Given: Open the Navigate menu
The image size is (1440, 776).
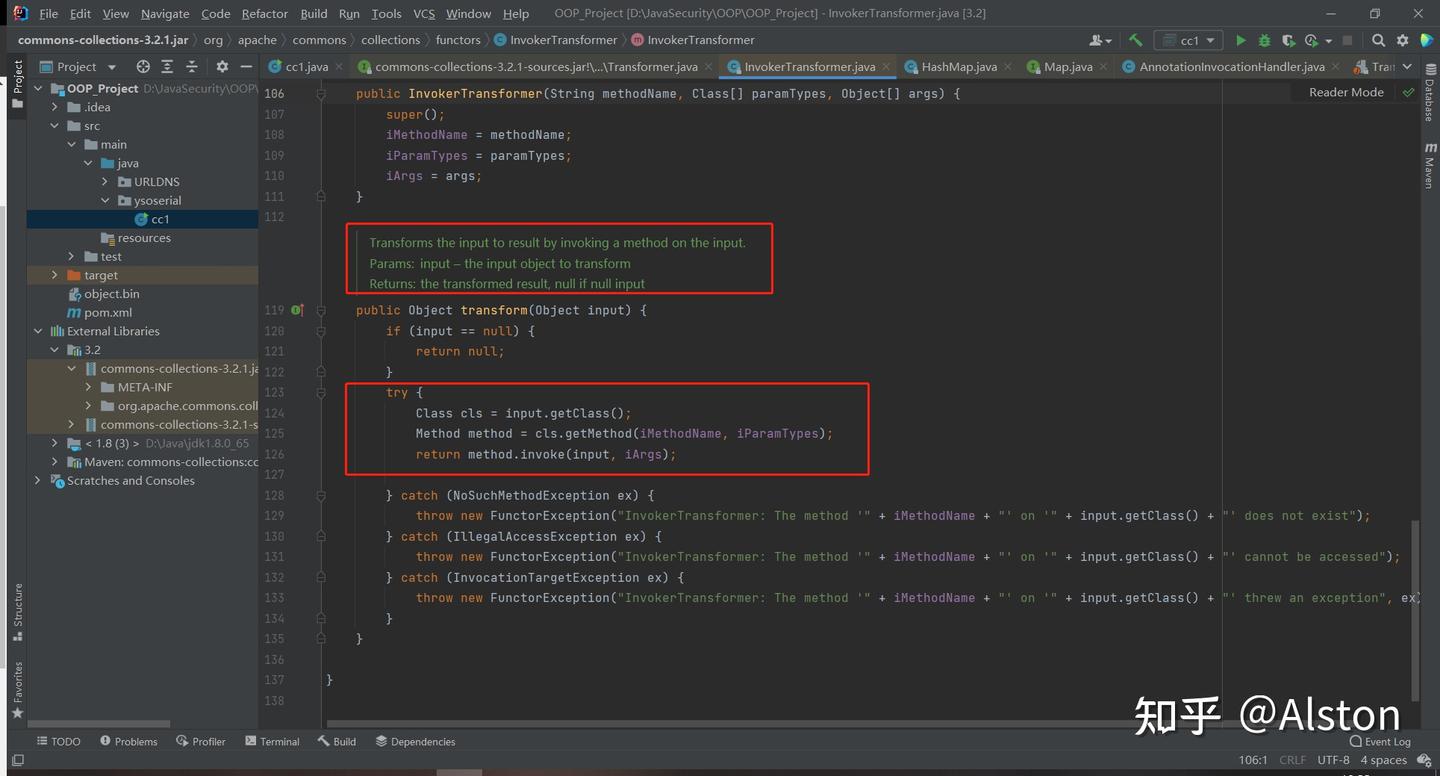Looking at the screenshot, I should [165, 14].
